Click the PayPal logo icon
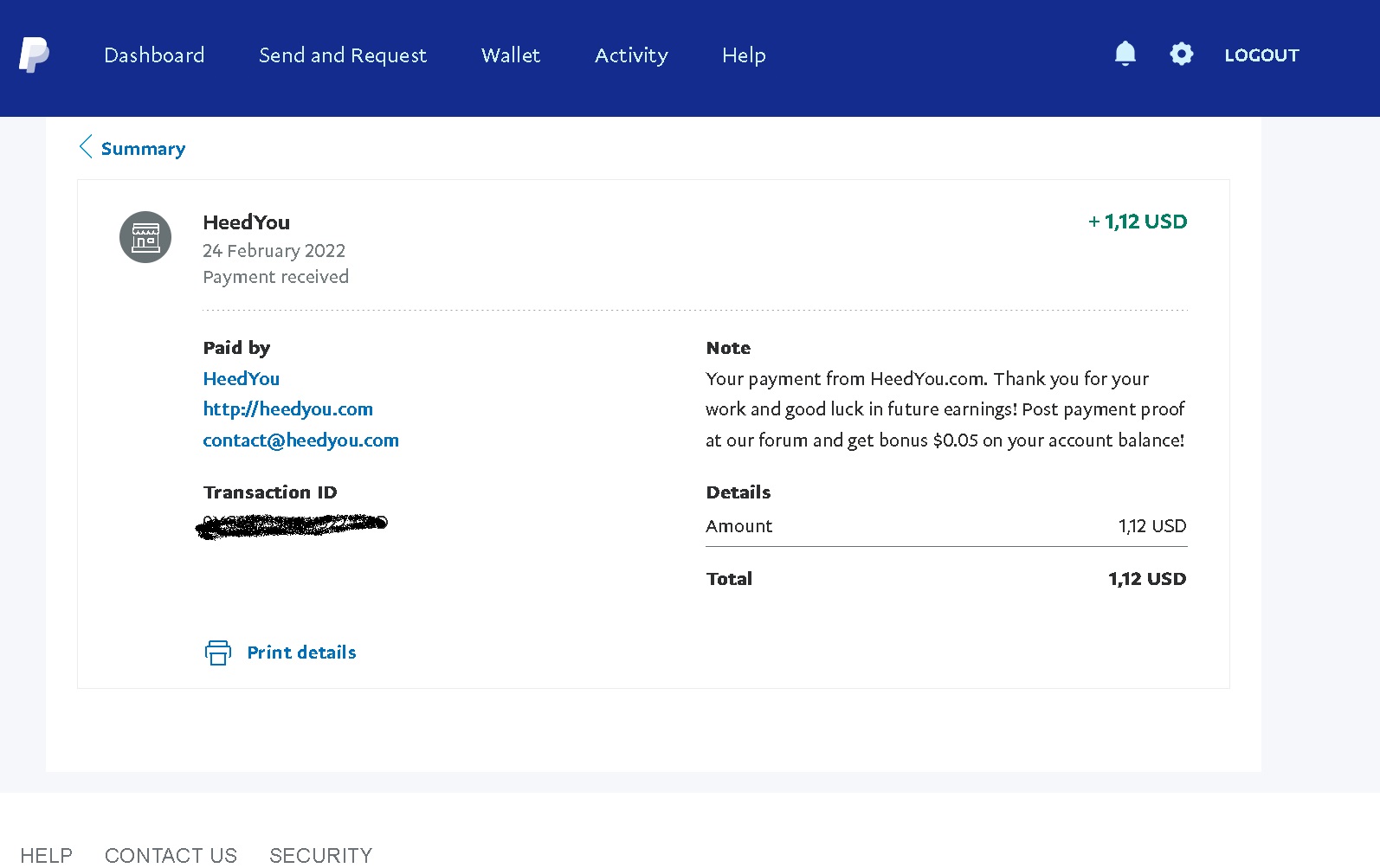The height and width of the screenshot is (868, 1380). tap(34, 55)
